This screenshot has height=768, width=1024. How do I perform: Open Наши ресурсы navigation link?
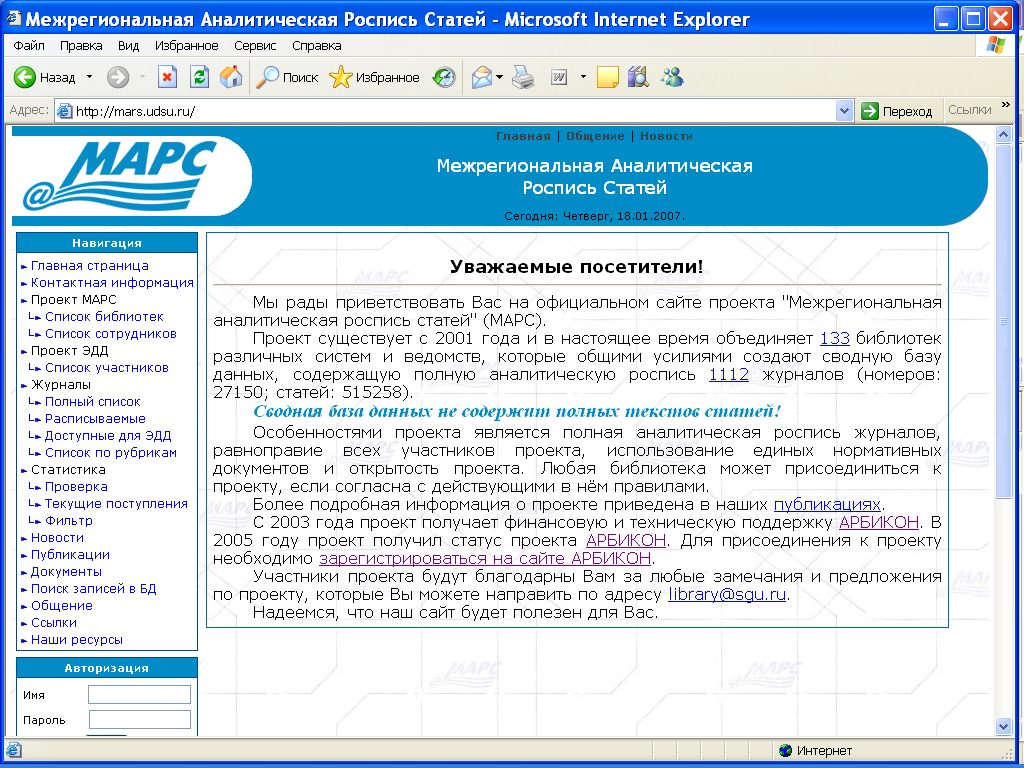pyautogui.click(x=76, y=639)
